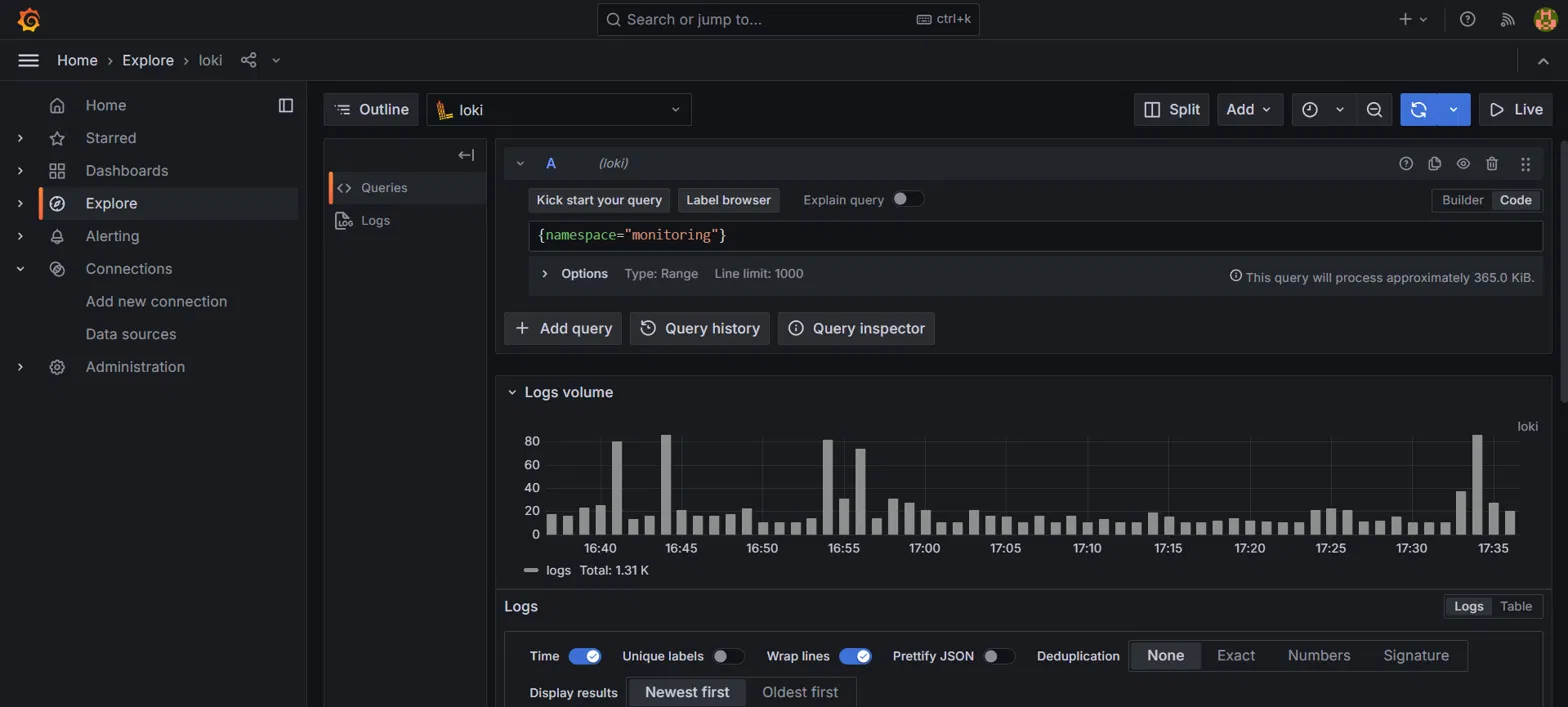1568x707 pixels.
Task: Run query with the refresh icon button
Action: [1418, 110]
